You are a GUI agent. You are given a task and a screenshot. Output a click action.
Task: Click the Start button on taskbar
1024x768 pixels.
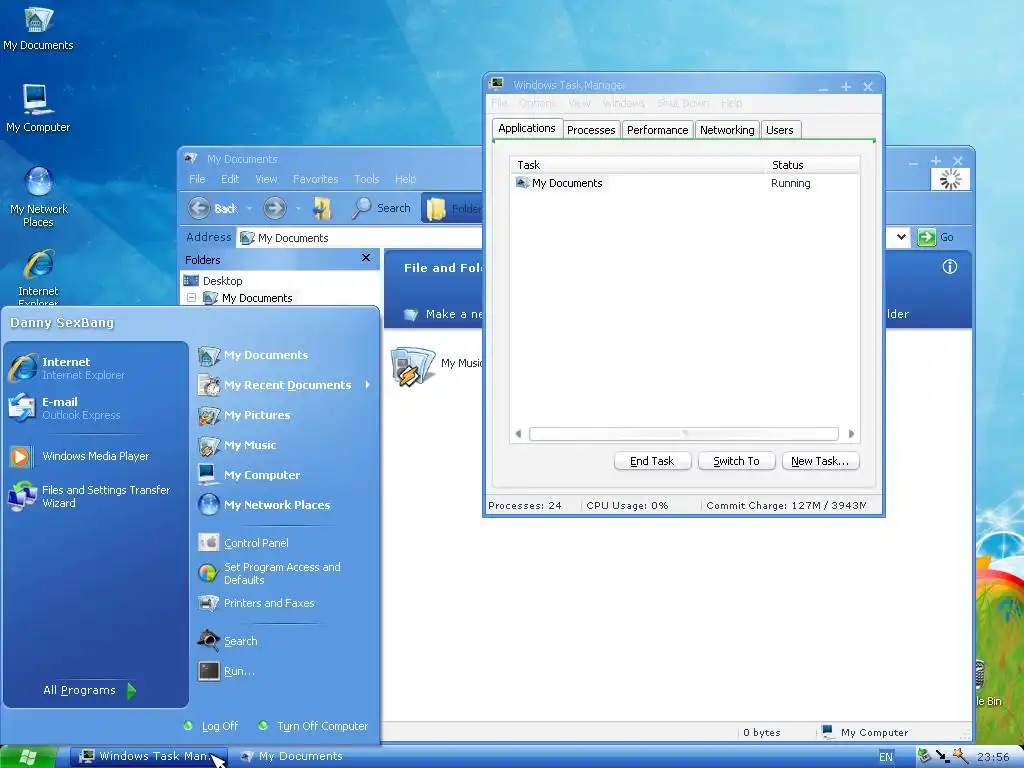point(28,757)
